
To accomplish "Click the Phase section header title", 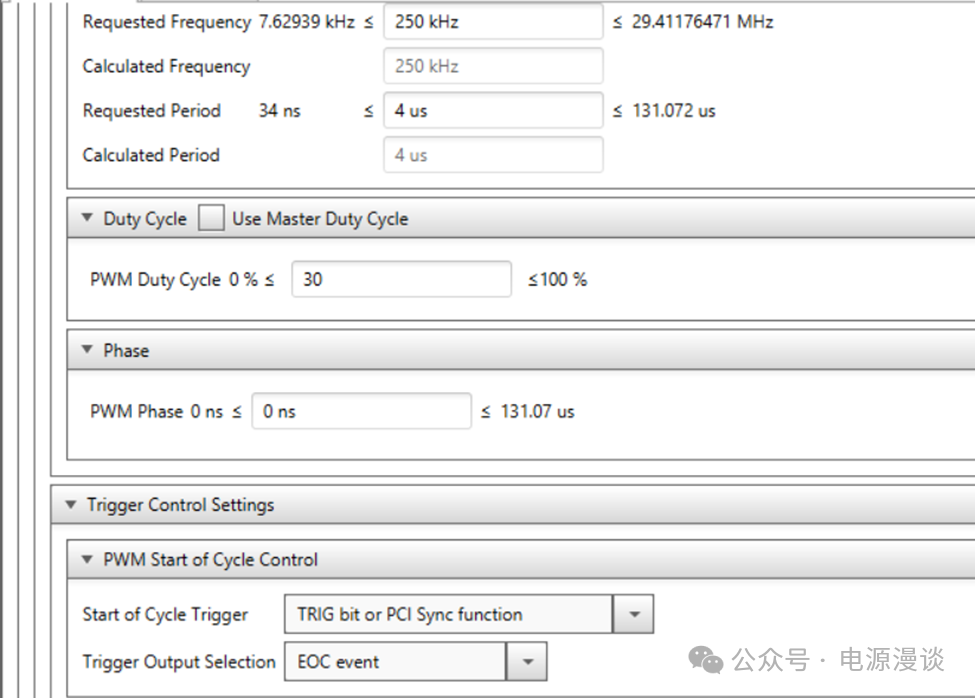I will point(126,351).
